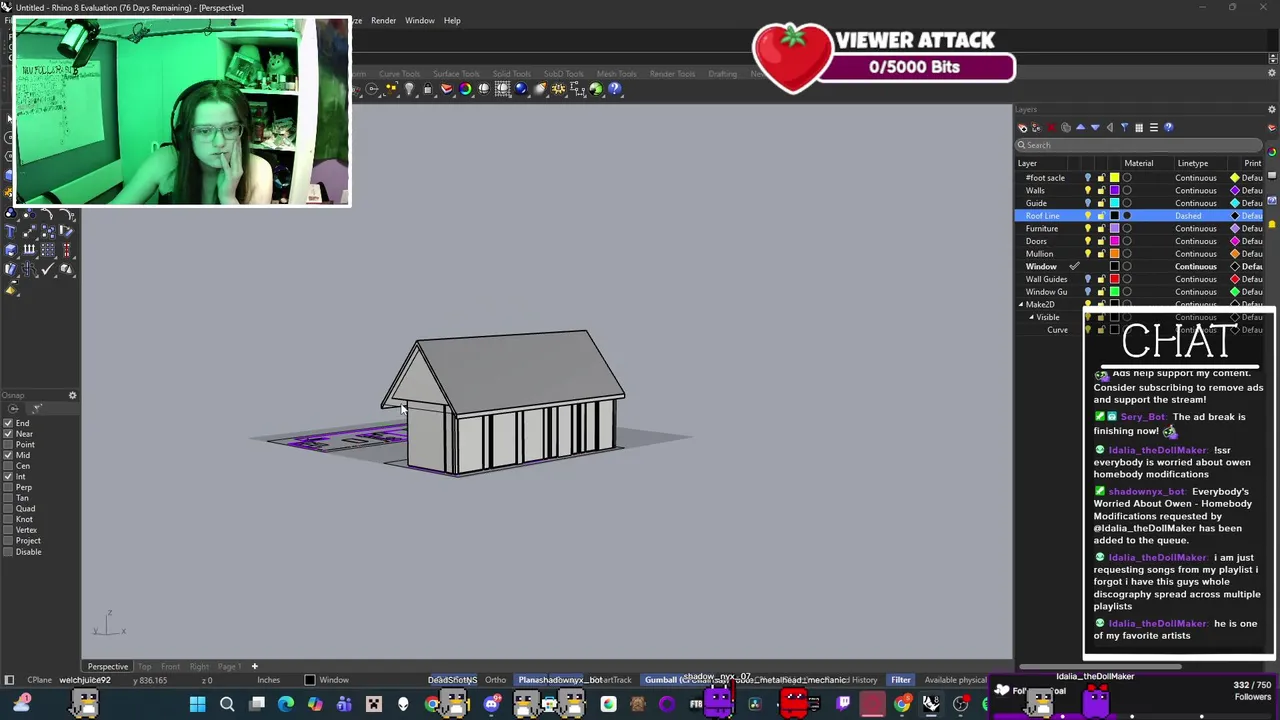The height and width of the screenshot is (720, 1280).
Task: Toggle visibility bulb of Guide layer
Action: [1088, 203]
